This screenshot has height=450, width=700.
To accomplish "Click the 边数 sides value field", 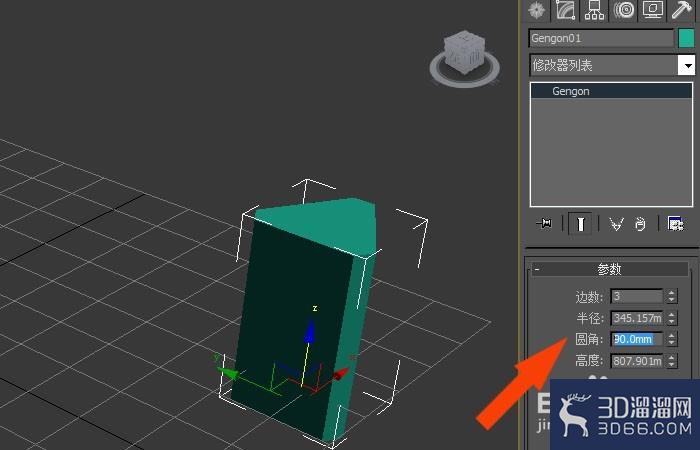I will (637, 296).
